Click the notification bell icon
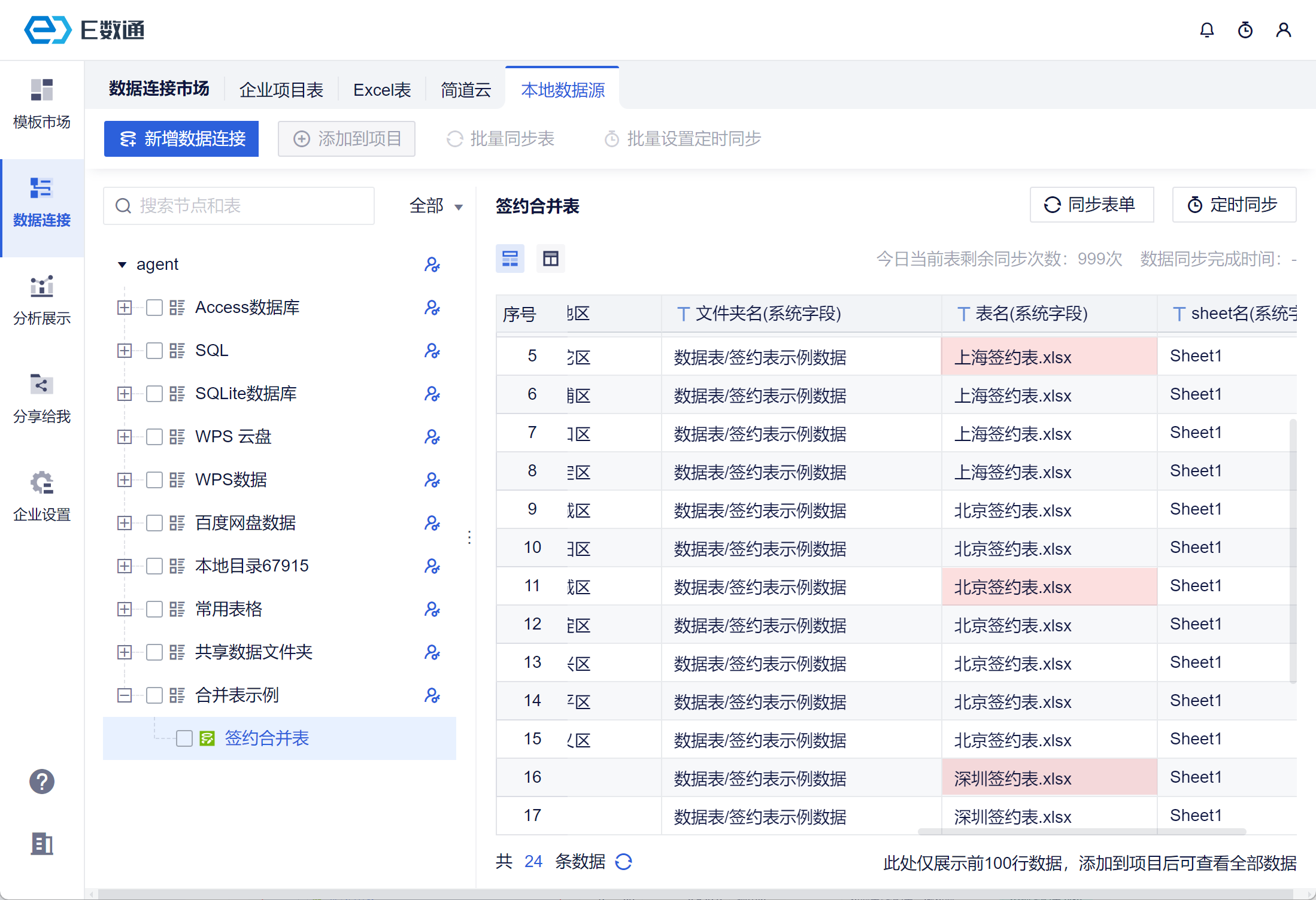The image size is (1316, 900). (1206, 30)
